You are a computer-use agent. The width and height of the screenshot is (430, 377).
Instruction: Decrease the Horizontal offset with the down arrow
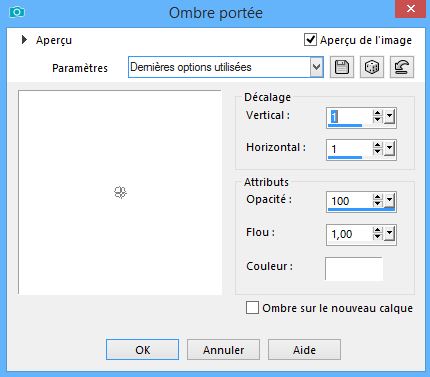coord(377,152)
